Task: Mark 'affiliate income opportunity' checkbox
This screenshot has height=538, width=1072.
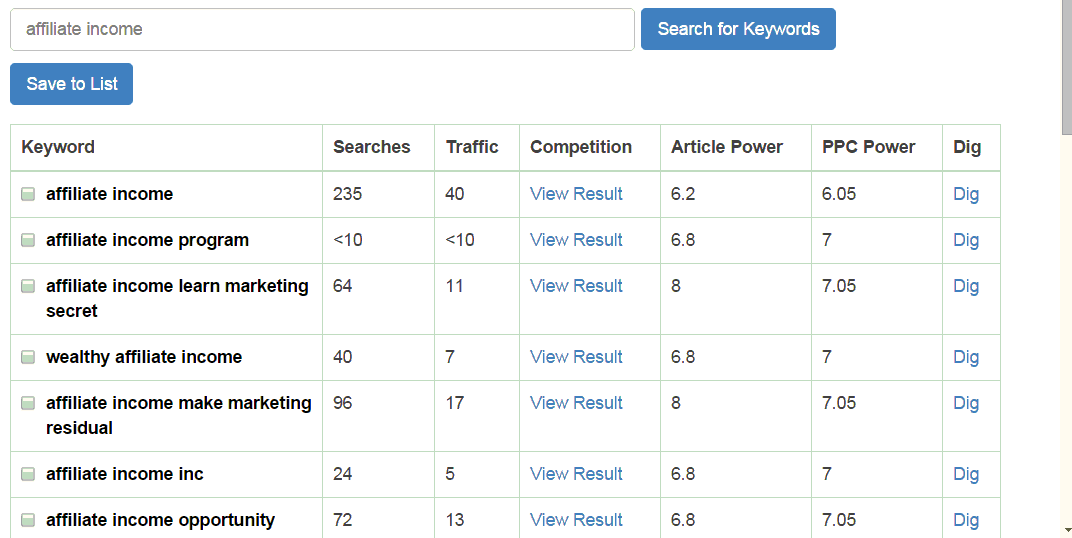Action: pyautogui.click(x=28, y=520)
